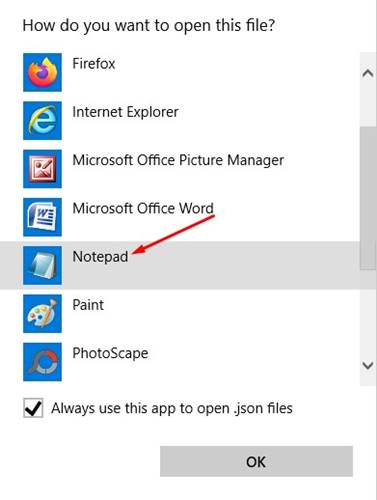Viewport: 377px width, 500px height.
Task: Click the scrollbar up arrow
Action: [368, 73]
